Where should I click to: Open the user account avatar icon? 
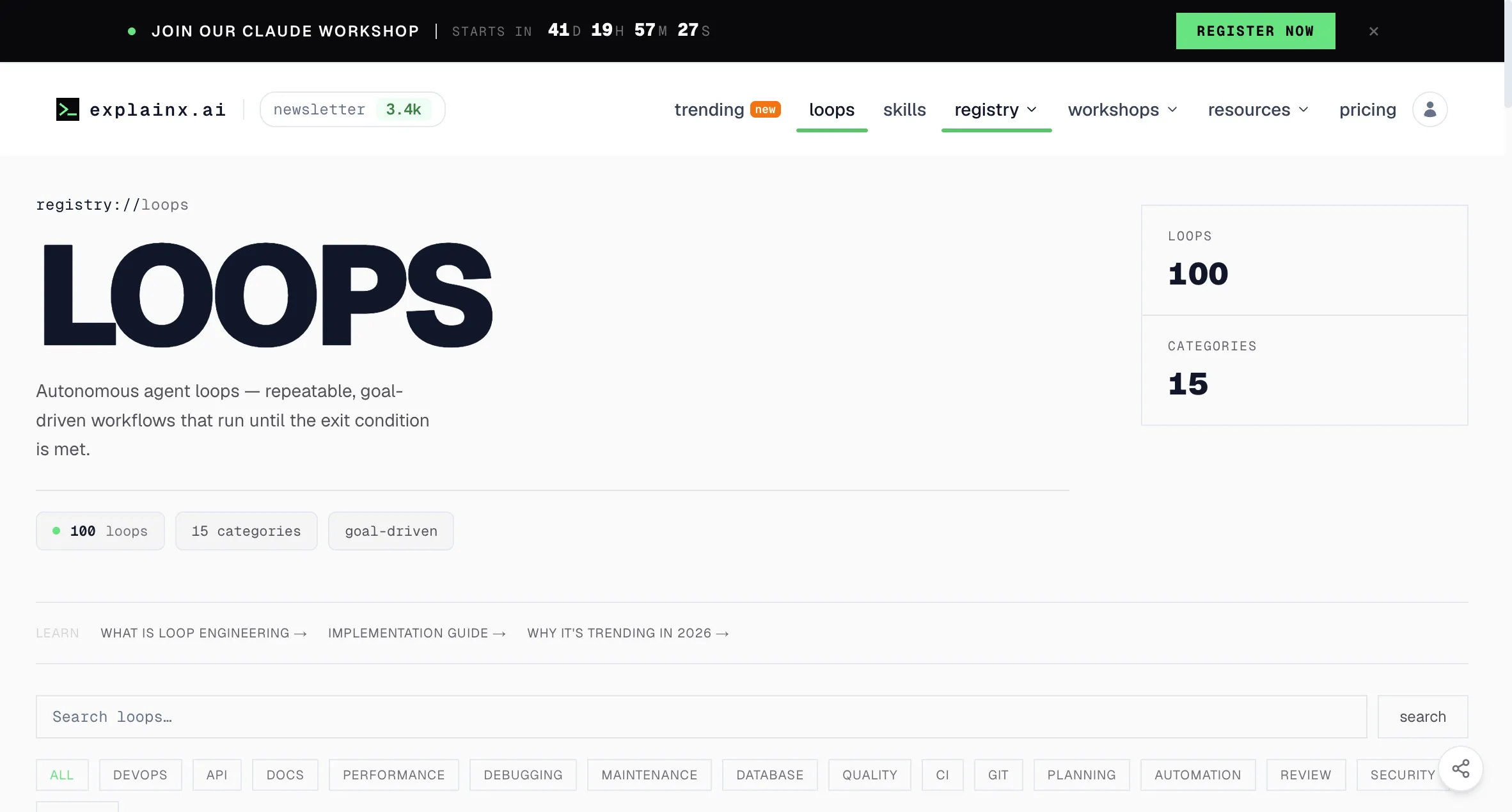(x=1429, y=109)
